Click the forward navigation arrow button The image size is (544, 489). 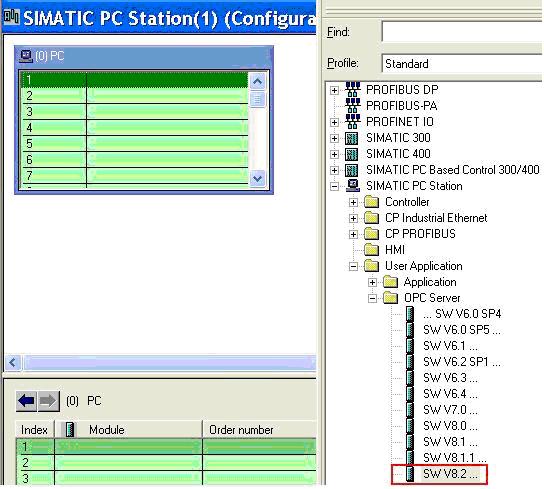(48, 401)
